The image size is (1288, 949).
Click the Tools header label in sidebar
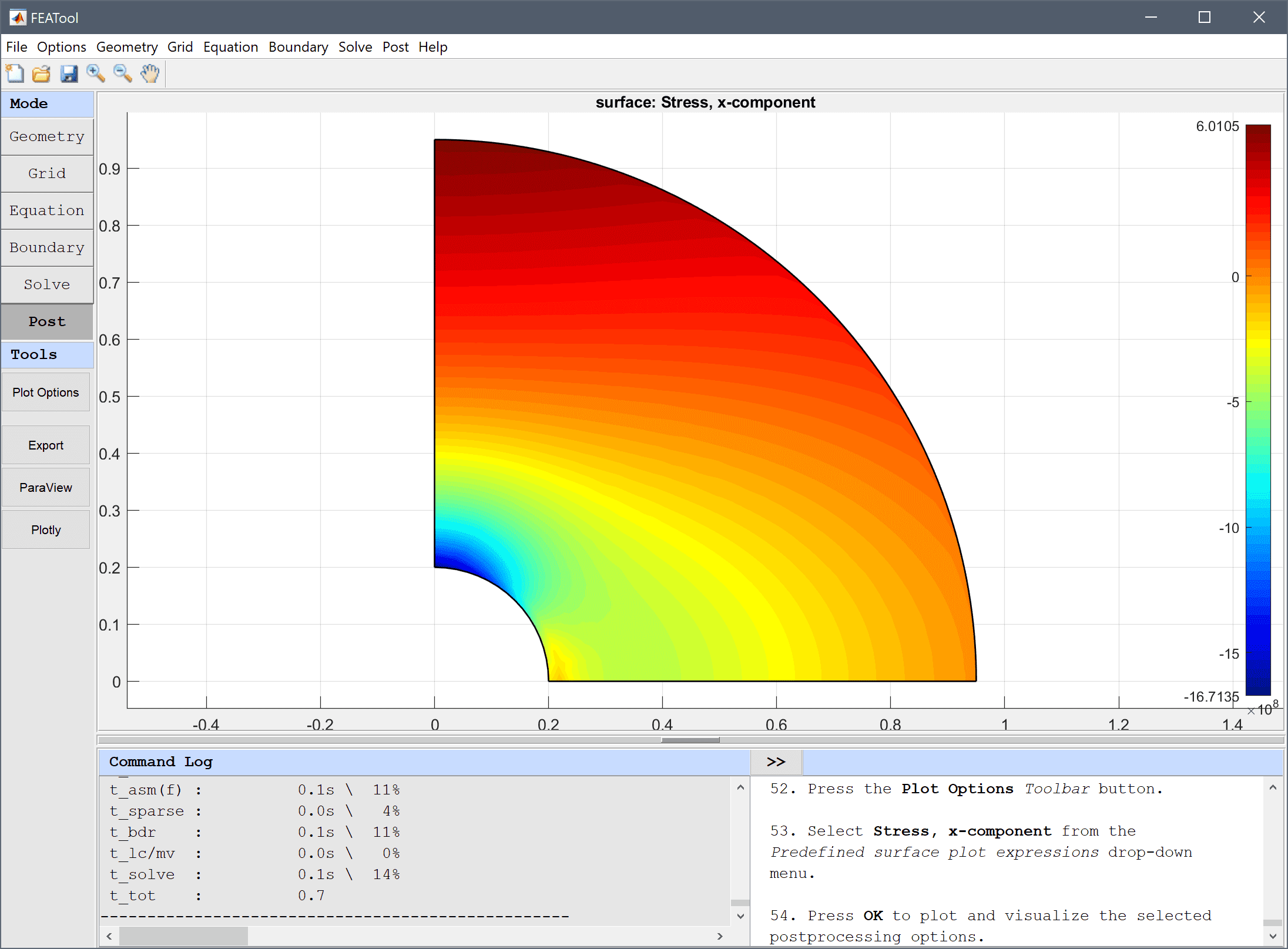point(33,355)
